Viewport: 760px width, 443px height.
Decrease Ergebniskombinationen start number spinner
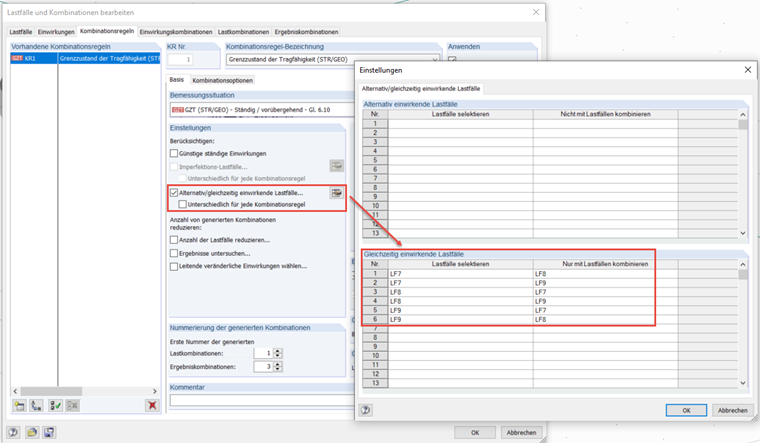277,369
